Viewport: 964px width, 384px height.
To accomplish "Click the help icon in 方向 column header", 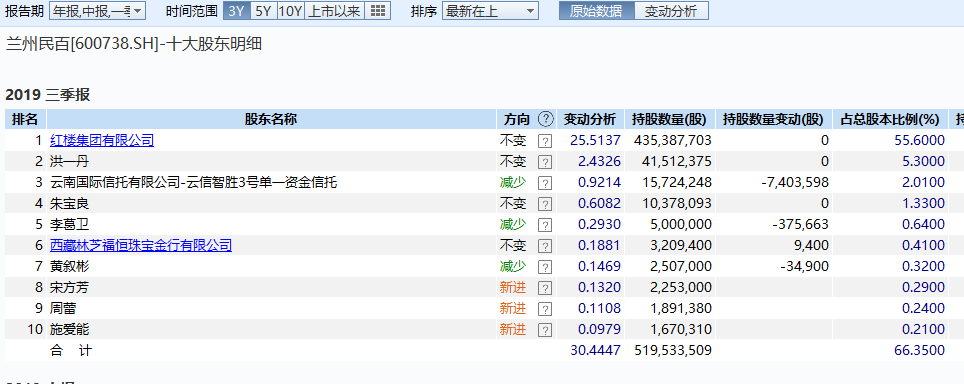I will pos(545,119).
